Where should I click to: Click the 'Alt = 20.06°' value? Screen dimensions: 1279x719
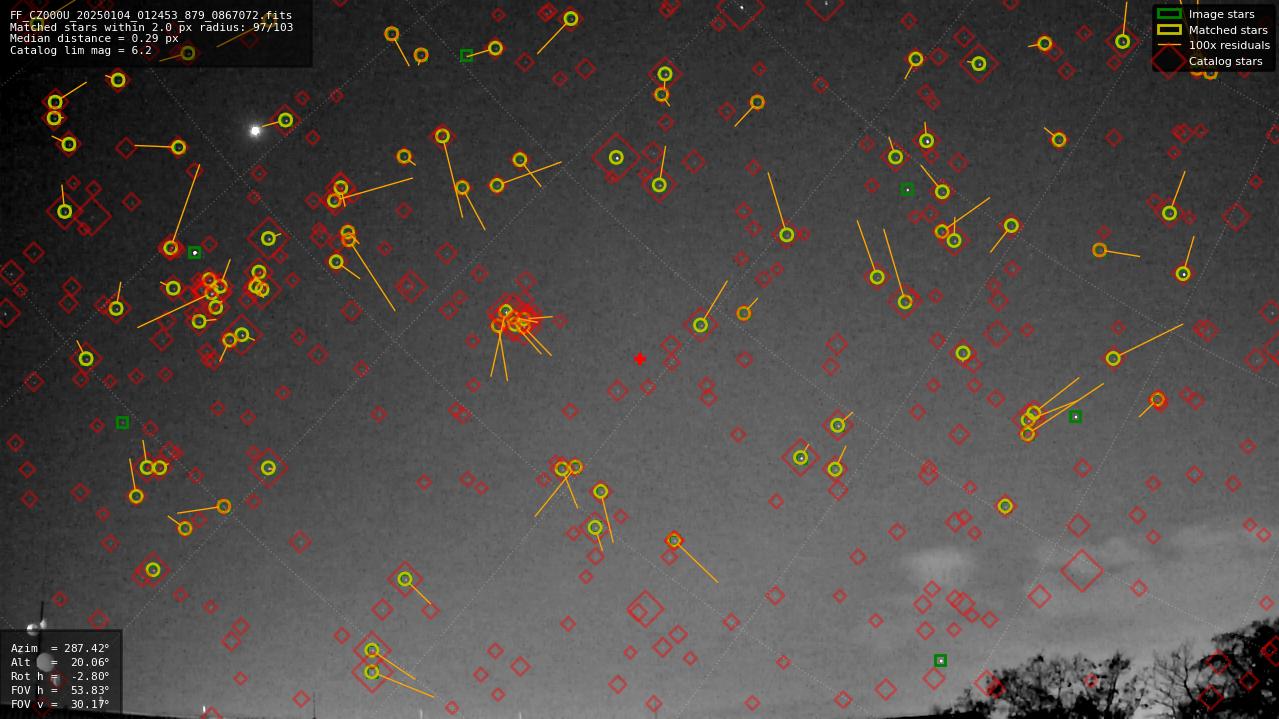(60, 662)
